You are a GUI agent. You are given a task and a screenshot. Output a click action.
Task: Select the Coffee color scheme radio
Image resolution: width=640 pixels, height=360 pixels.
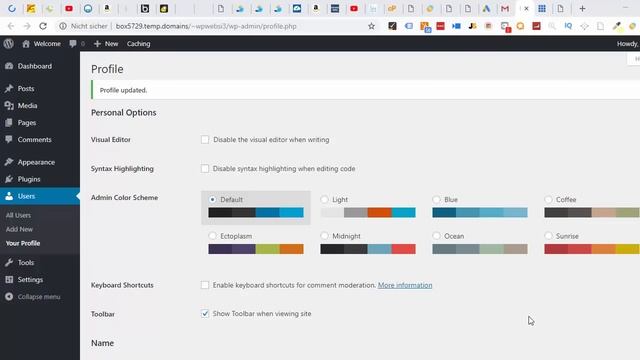[548, 200]
